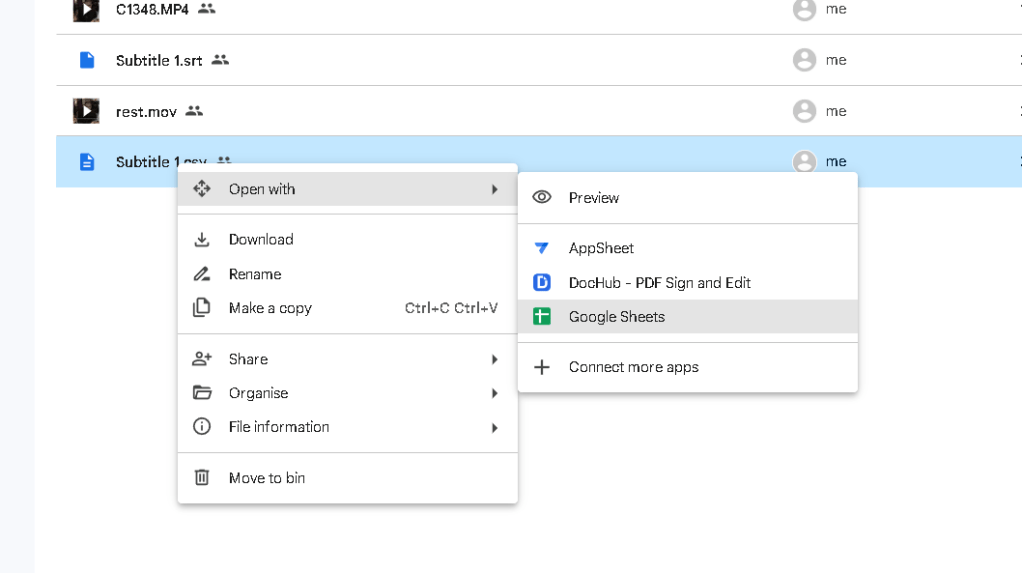Click the AppSheet blue icon

(542, 248)
